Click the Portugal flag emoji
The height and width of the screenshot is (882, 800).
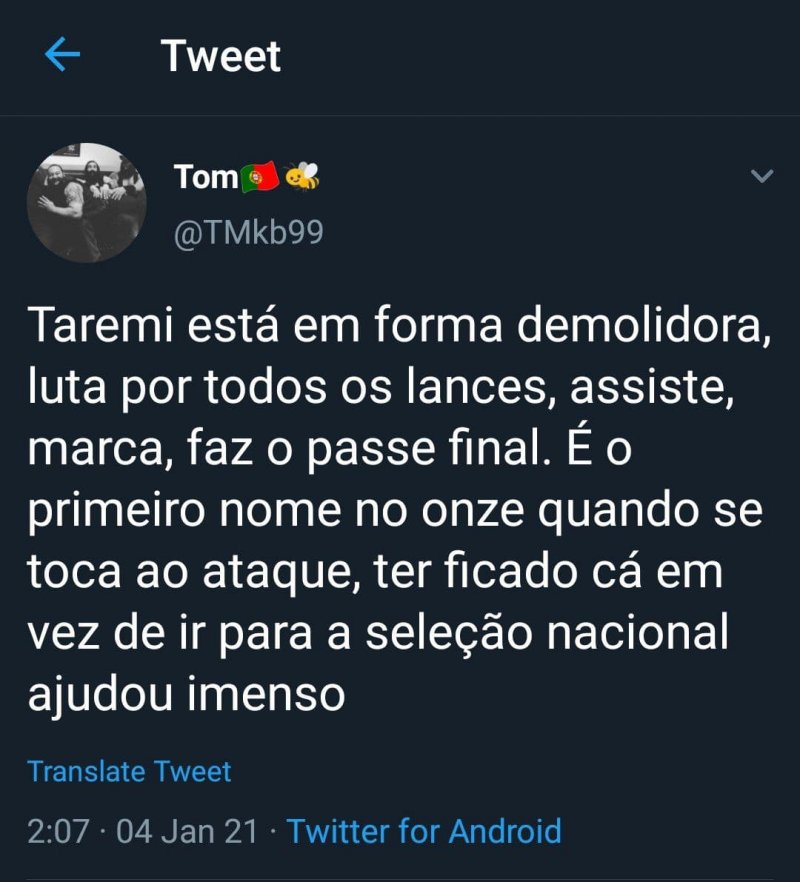[x=259, y=179]
